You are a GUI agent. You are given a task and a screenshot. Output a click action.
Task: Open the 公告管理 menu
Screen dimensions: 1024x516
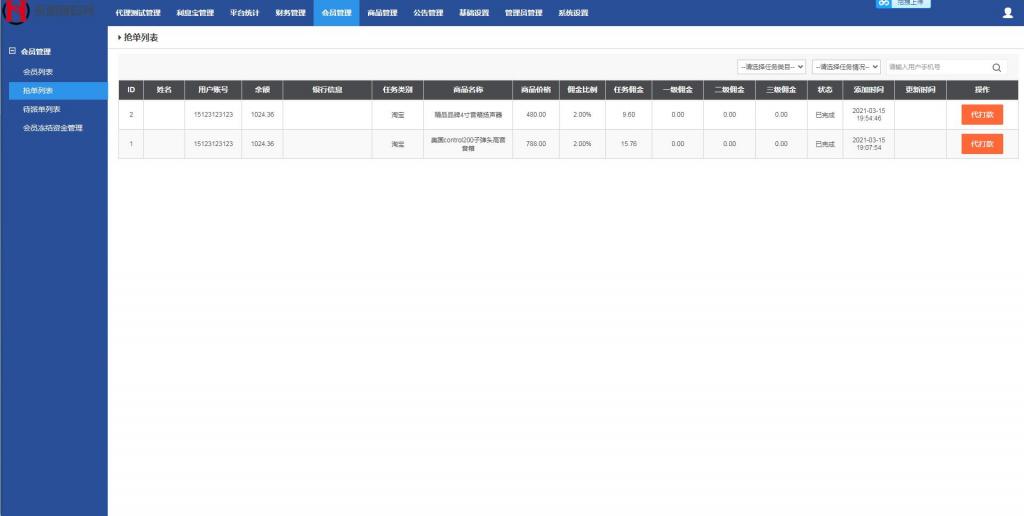[428, 13]
